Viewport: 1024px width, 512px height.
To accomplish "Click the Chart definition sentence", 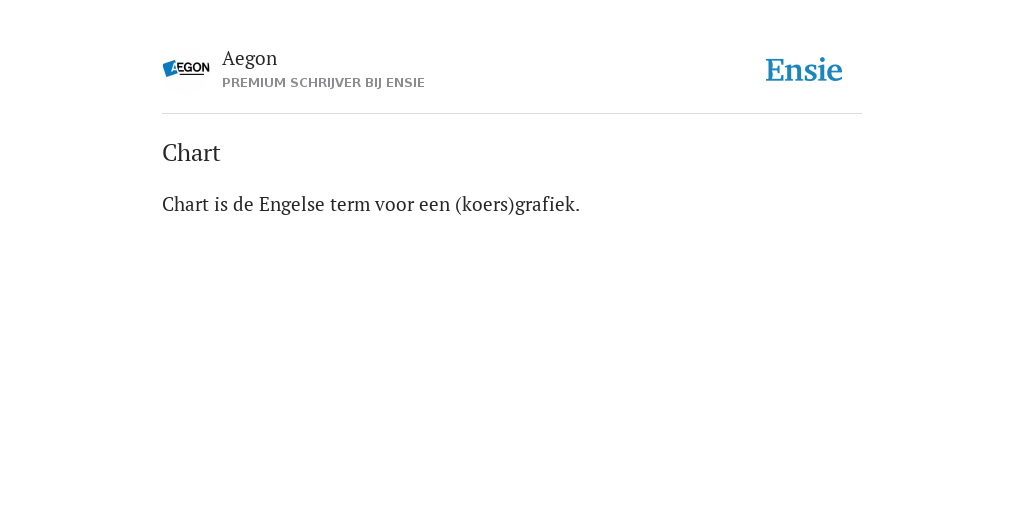I will [371, 204].
